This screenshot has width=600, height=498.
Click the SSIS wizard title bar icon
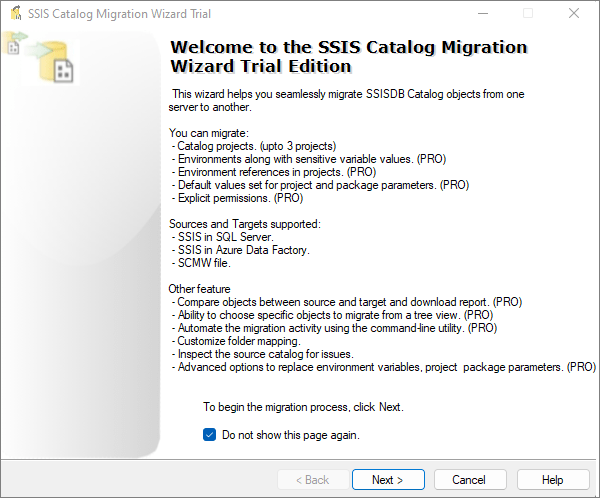[16, 13]
